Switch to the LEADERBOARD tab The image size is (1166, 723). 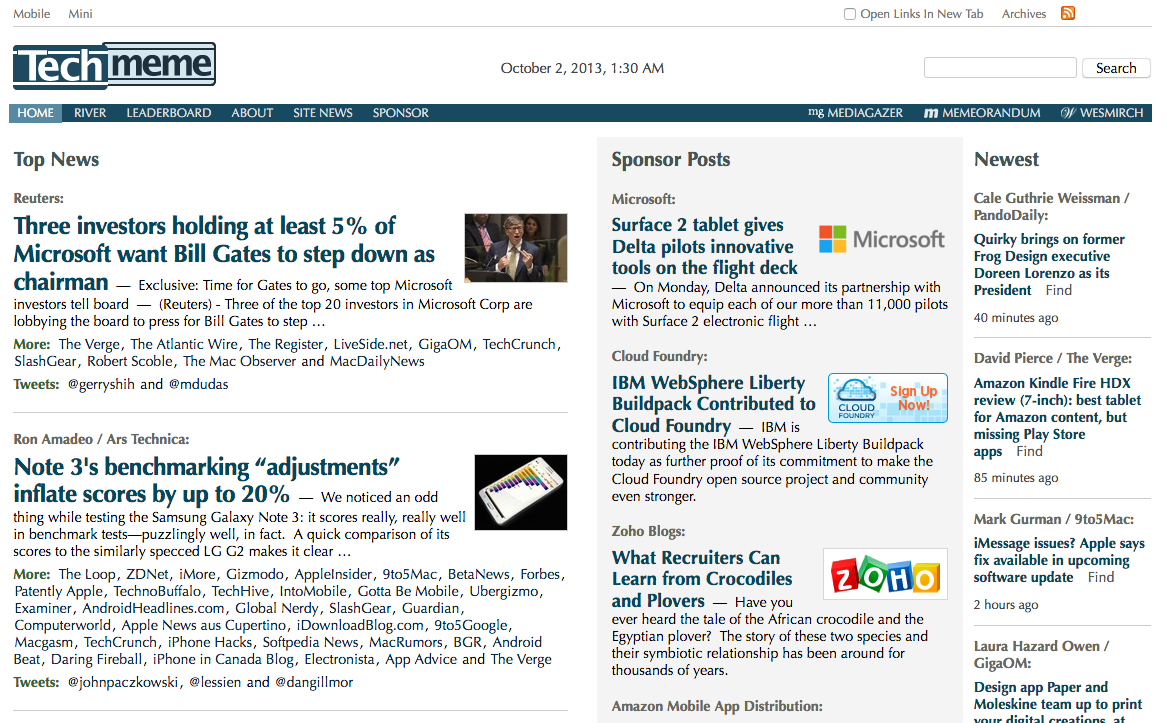pos(168,112)
